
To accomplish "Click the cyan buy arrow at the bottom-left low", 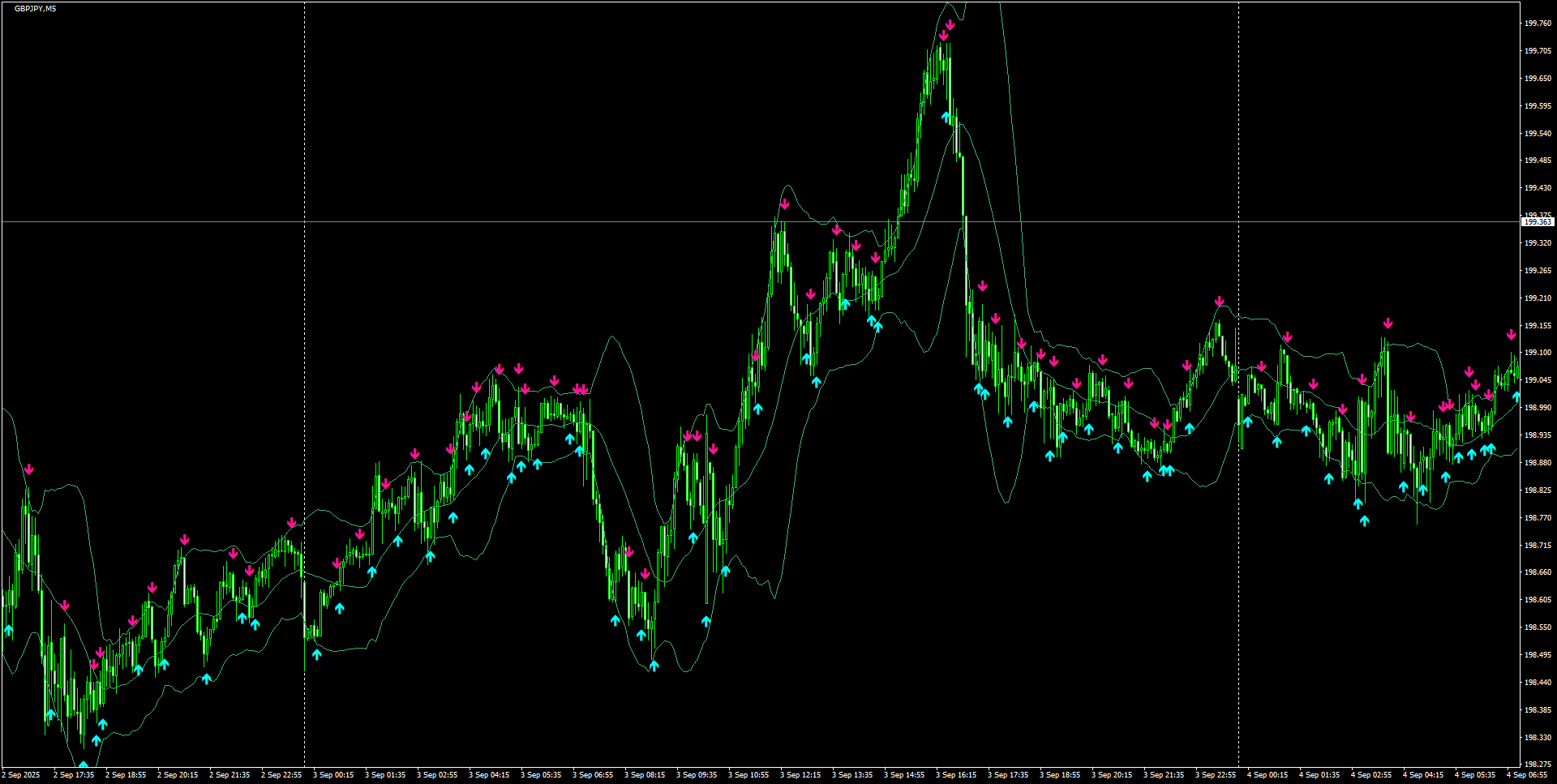I will point(84,763).
